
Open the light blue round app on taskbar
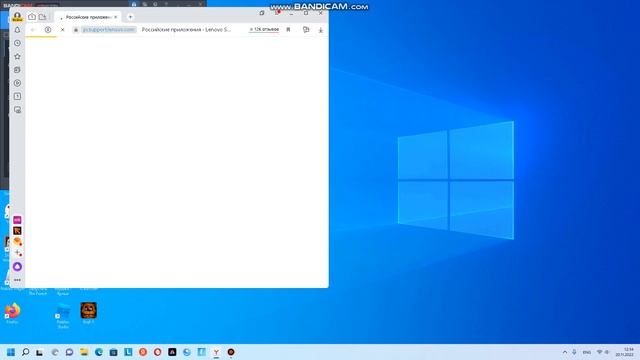pos(187,352)
